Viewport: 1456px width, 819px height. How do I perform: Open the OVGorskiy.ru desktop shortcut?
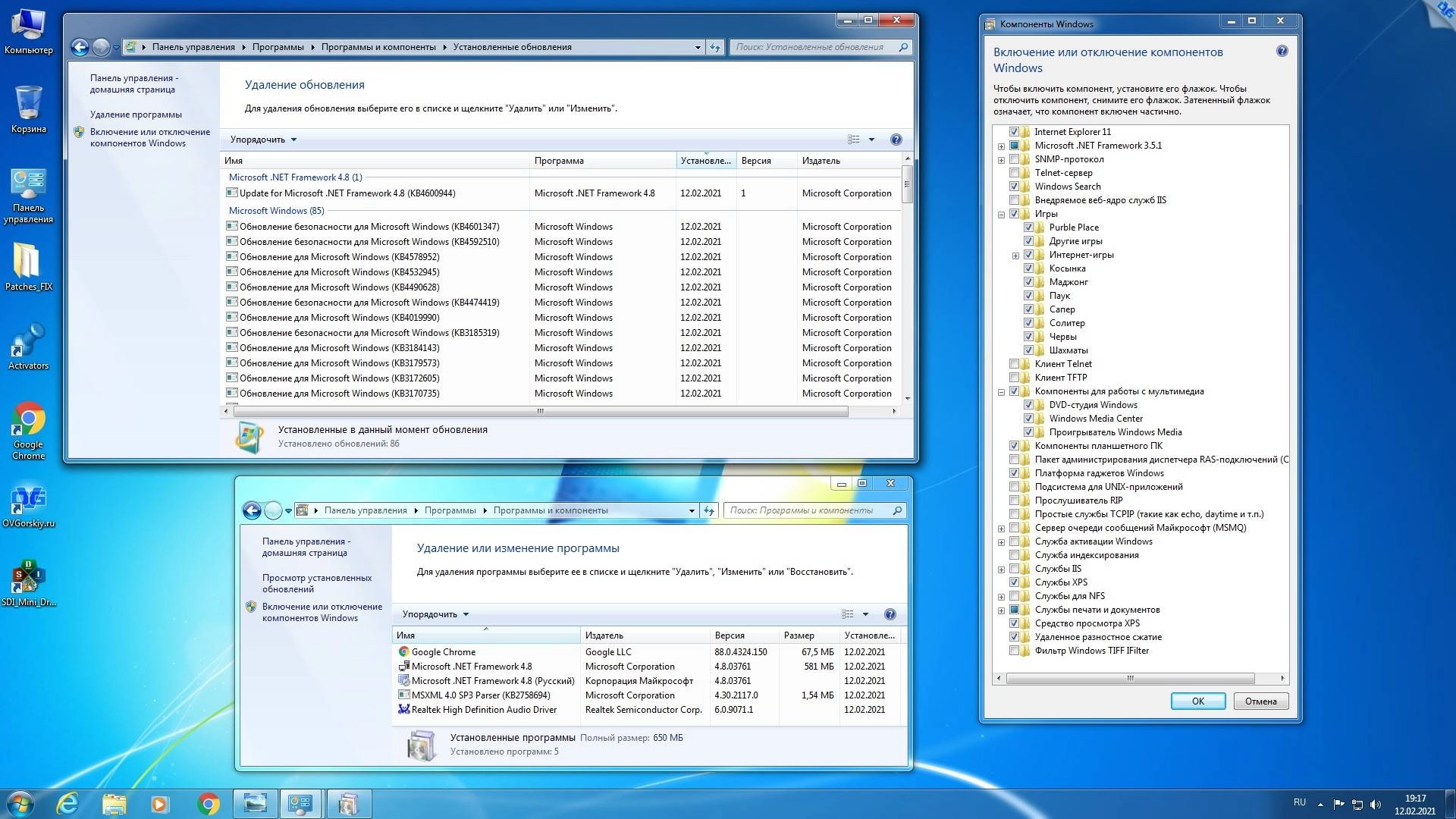coord(29,507)
